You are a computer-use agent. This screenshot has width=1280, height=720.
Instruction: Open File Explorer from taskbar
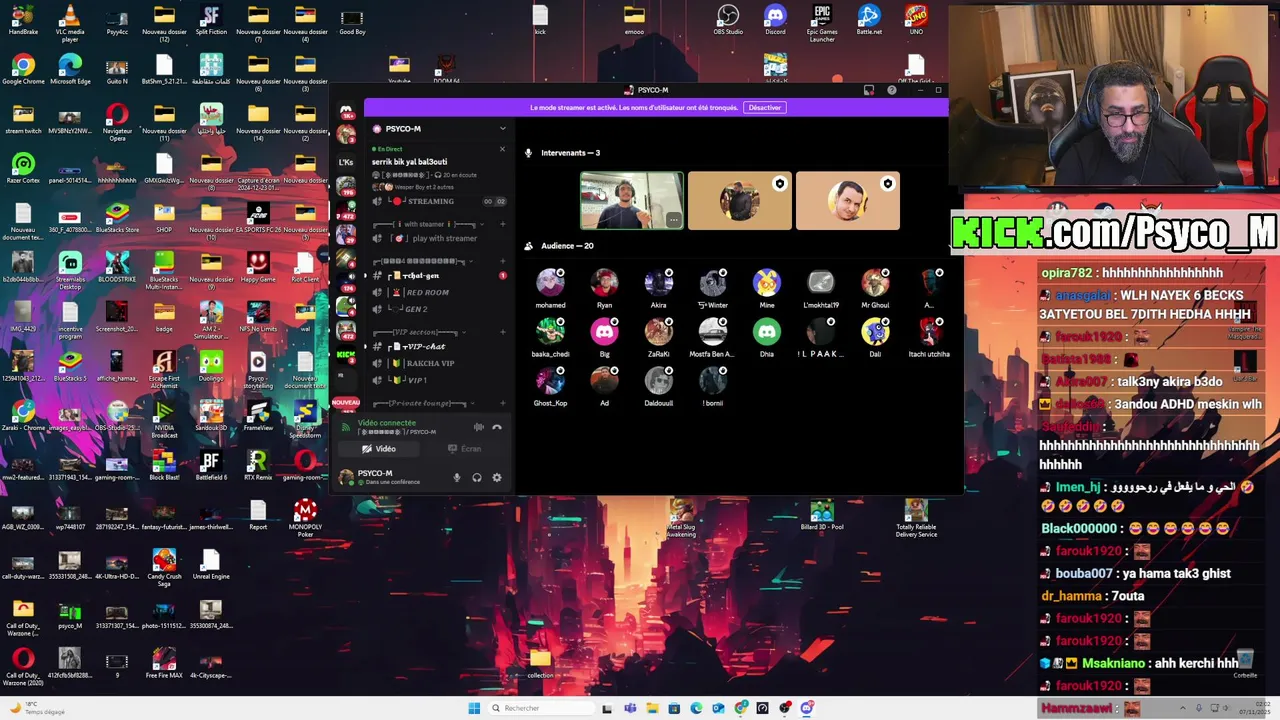652,708
